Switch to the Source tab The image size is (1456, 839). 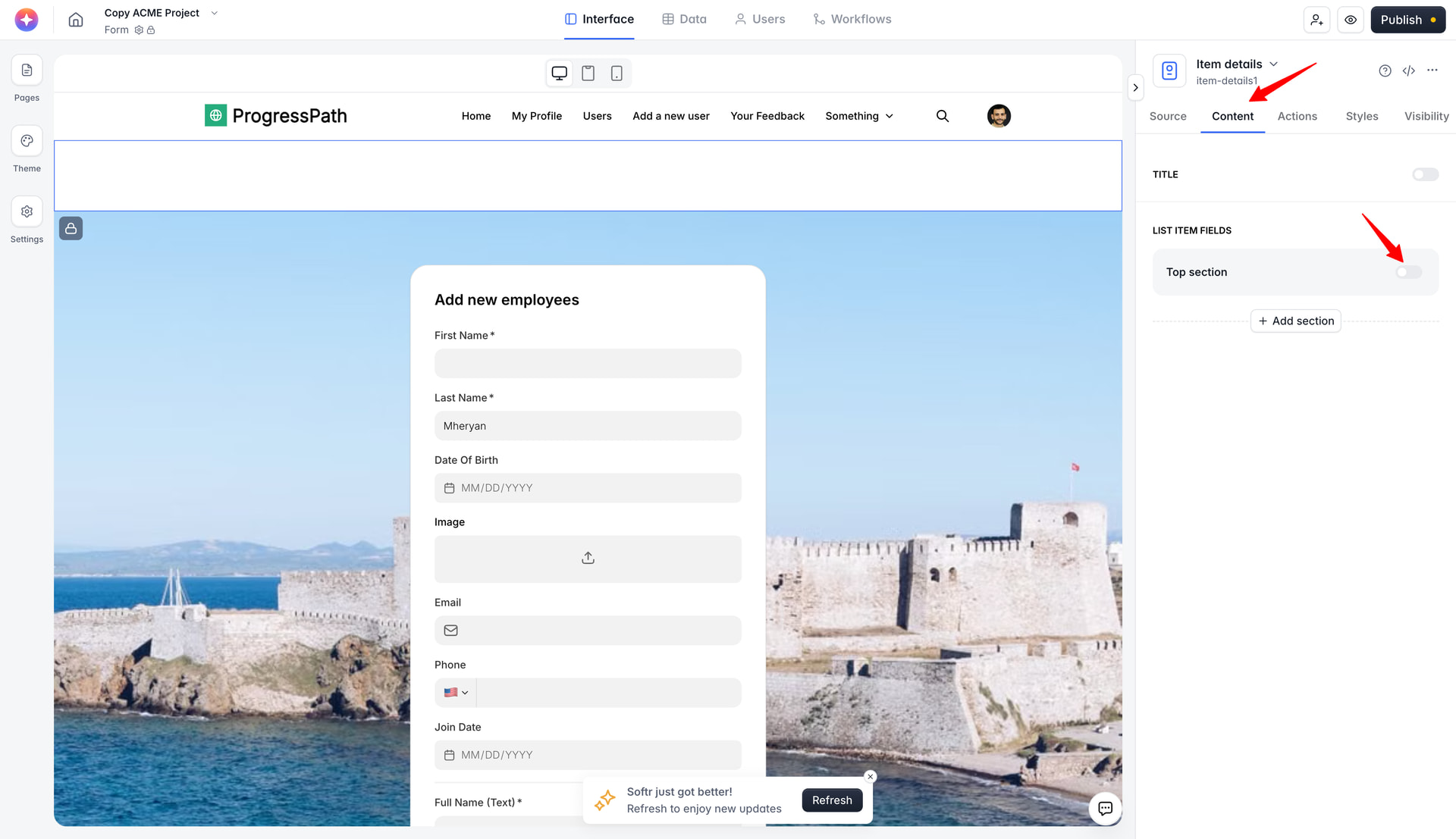(1168, 116)
